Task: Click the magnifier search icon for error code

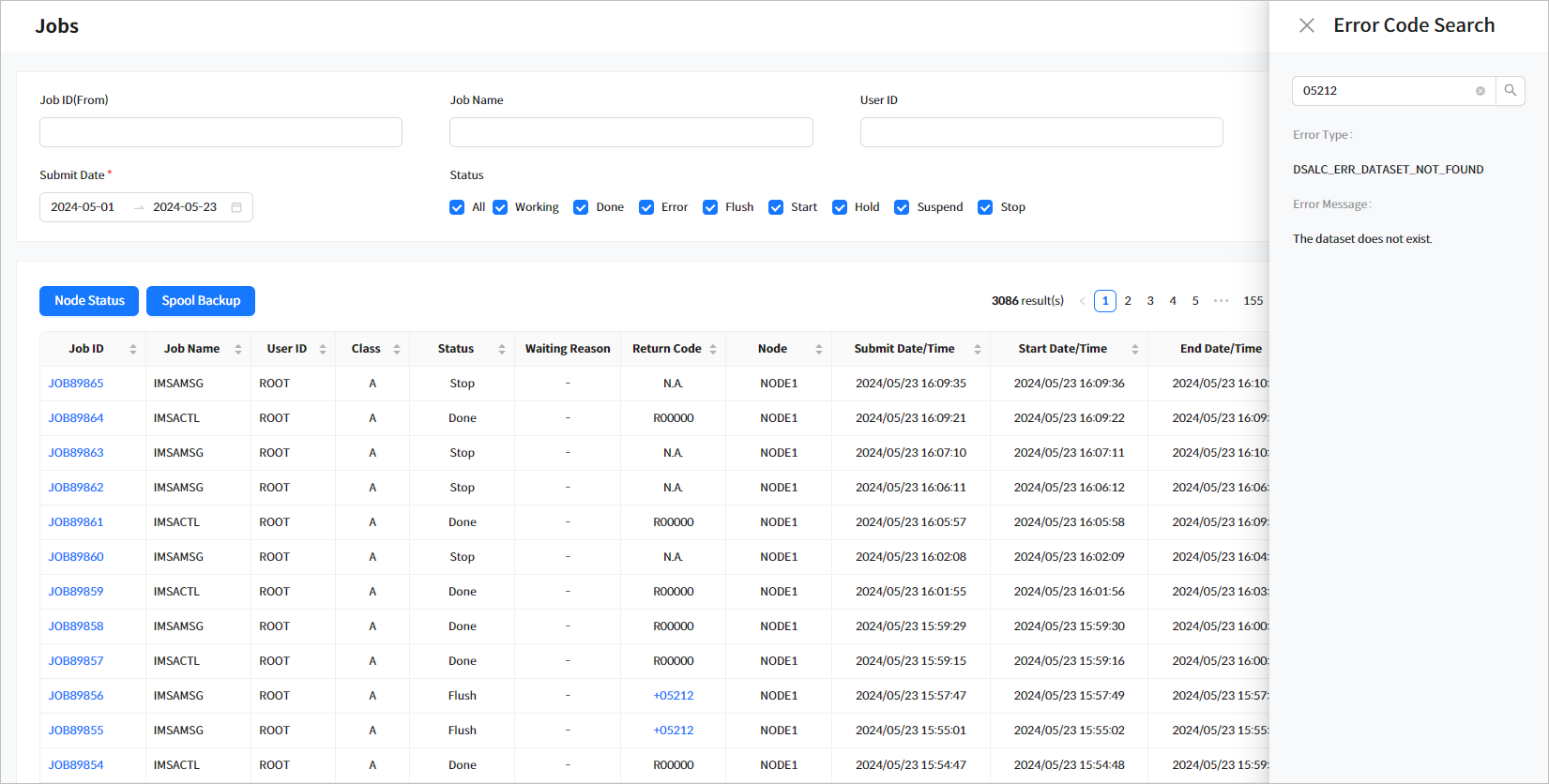Action: pyautogui.click(x=1511, y=91)
